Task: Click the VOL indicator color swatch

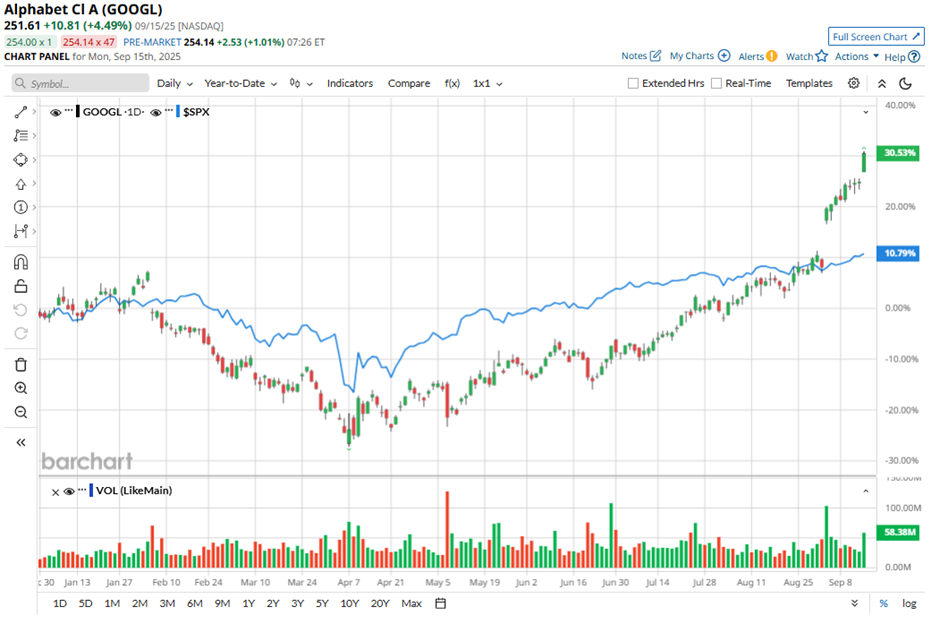Action: tap(91, 490)
